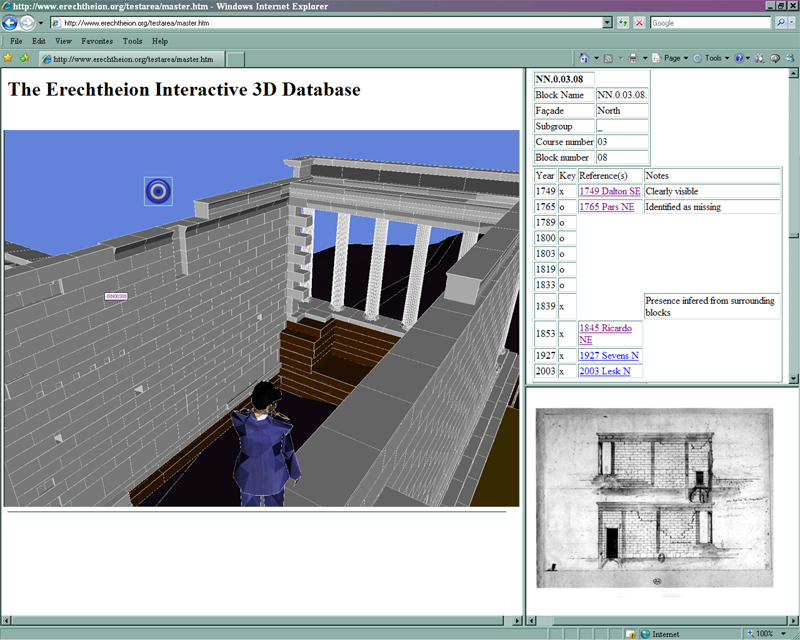Click left scroll arrow under image frame
The height and width of the screenshot is (640, 800).
click(531, 621)
